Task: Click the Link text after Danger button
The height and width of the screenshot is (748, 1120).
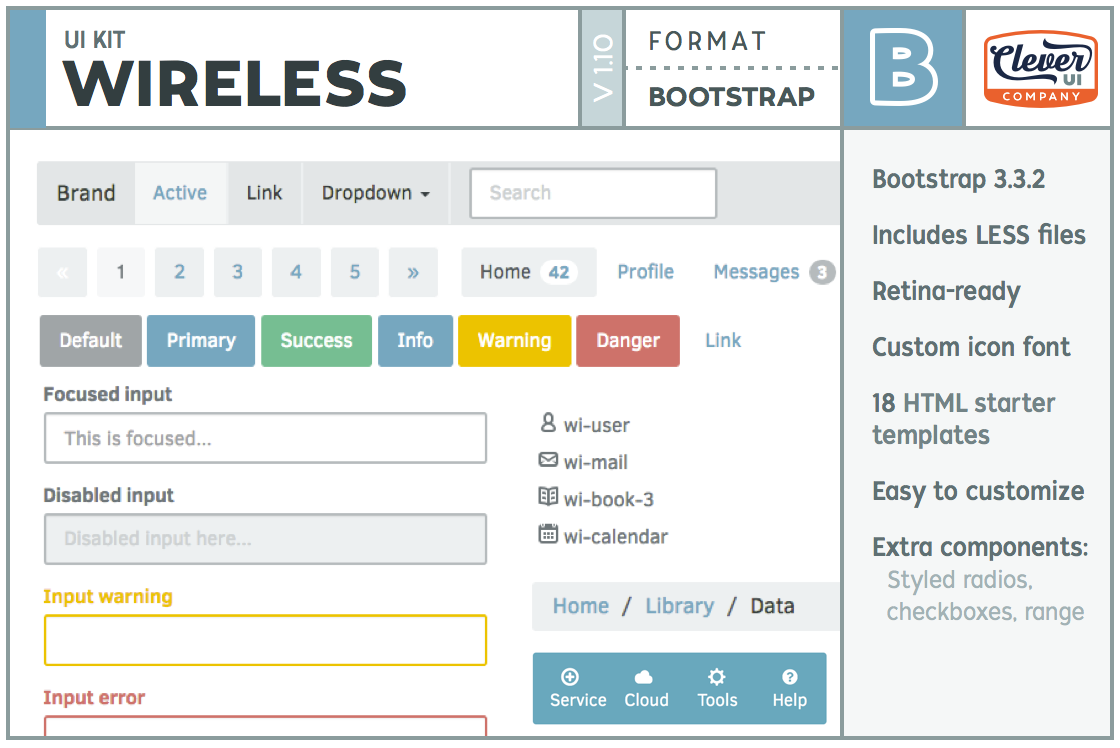Action: tap(723, 341)
